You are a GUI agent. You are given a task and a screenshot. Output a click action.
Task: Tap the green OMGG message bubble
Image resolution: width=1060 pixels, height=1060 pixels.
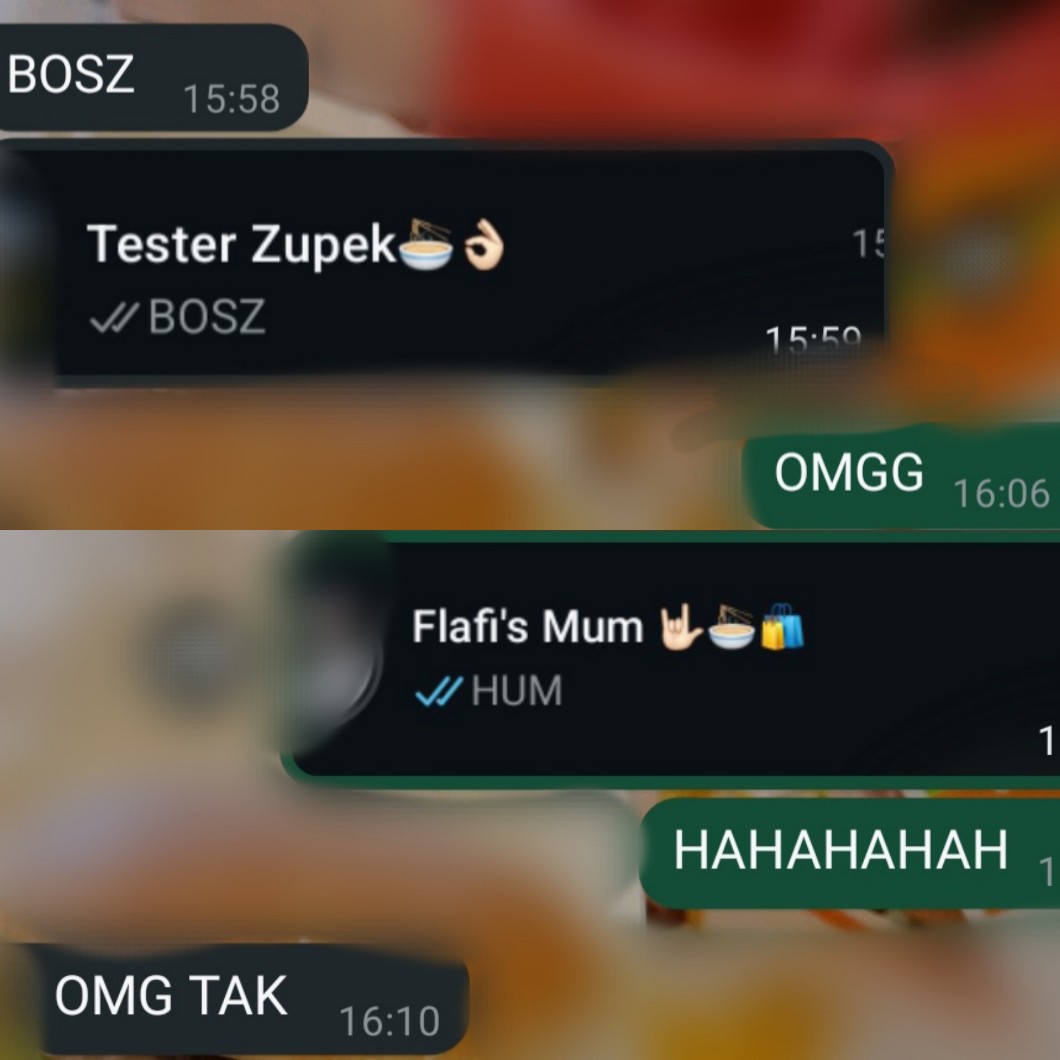point(900,476)
